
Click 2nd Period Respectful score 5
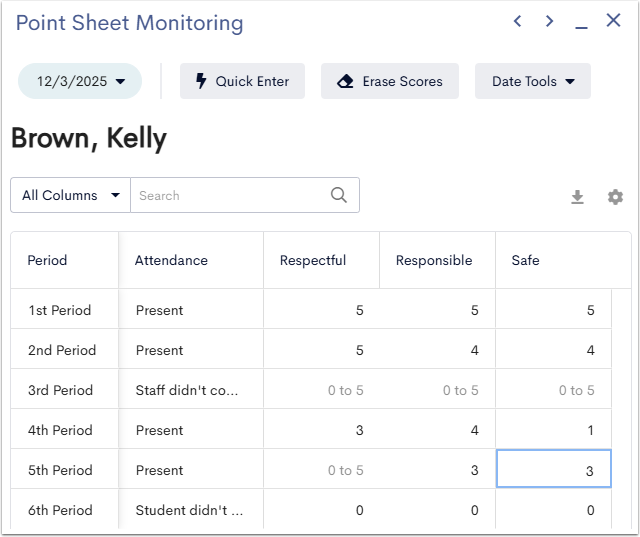(322, 350)
